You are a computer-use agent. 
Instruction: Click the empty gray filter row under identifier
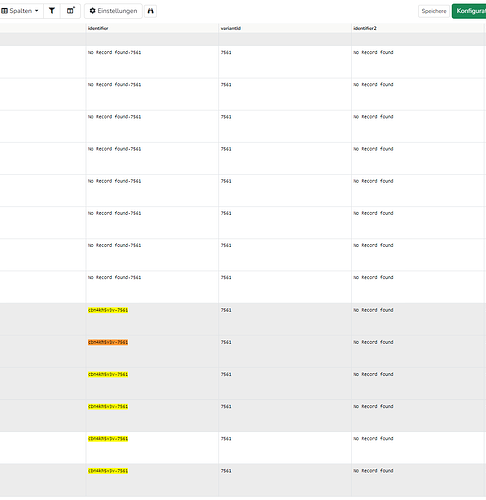click(x=152, y=39)
